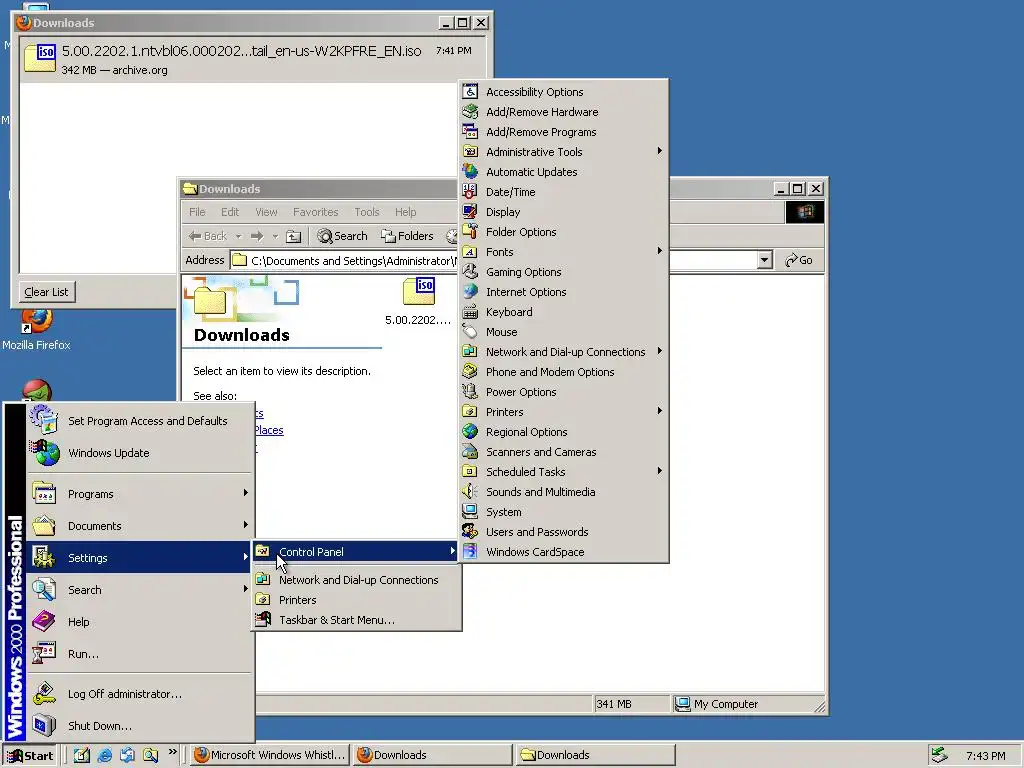Click the Go button in Explorer
This screenshot has width=1024, height=768.
pyautogui.click(x=799, y=260)
